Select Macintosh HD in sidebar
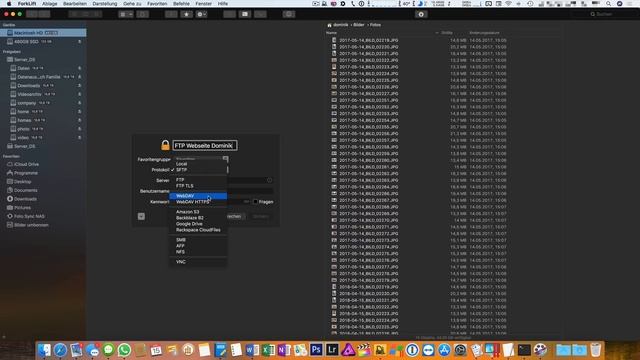This screenshot has width=640, height=360. pos(43,33)
